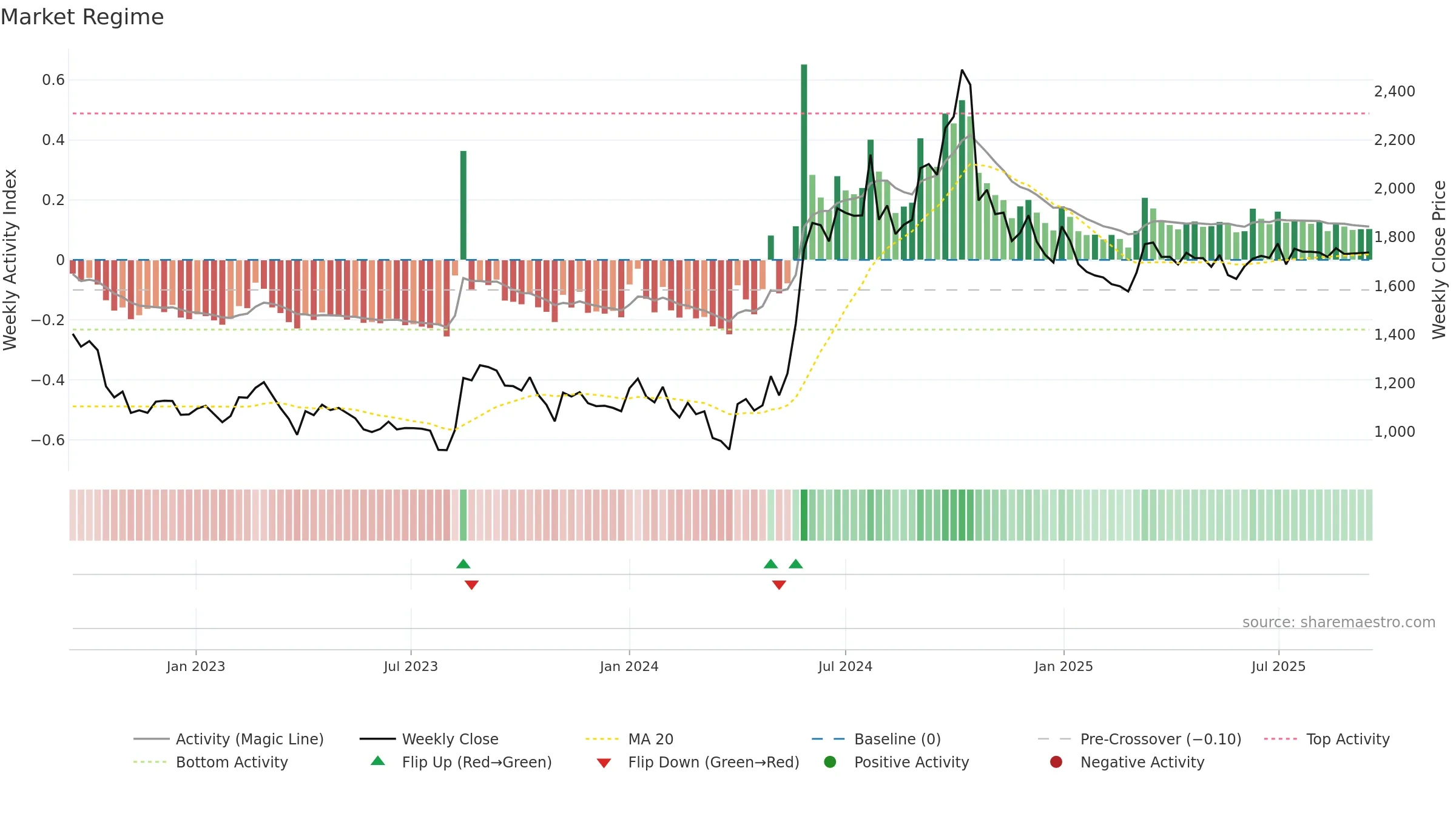Toggle the Baseline (0) legend entry
Image resolution: width=1456 pixels, height=819 pixels.
(876, 739)
